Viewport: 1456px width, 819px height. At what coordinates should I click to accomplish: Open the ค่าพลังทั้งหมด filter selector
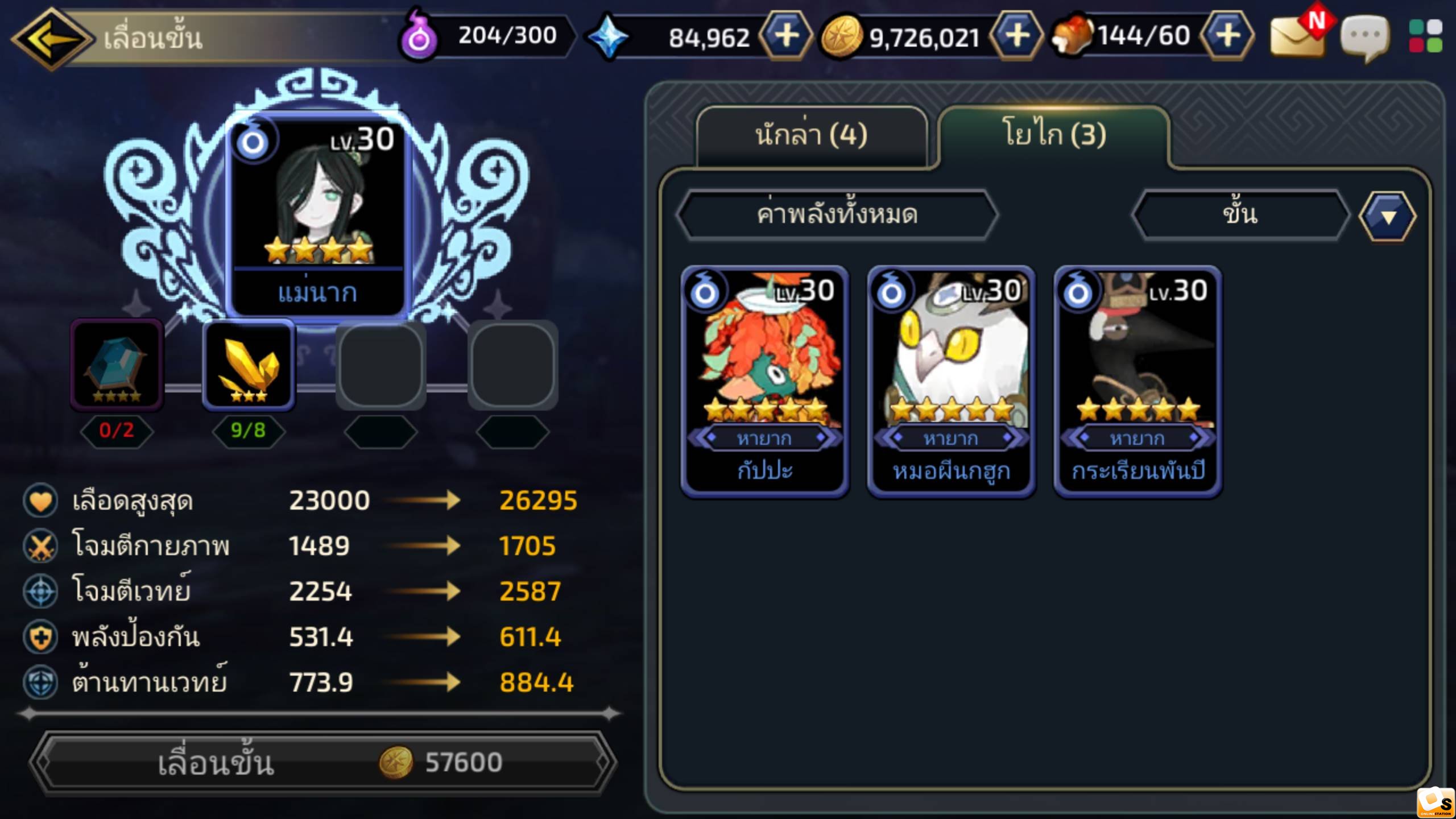point(837,216)
